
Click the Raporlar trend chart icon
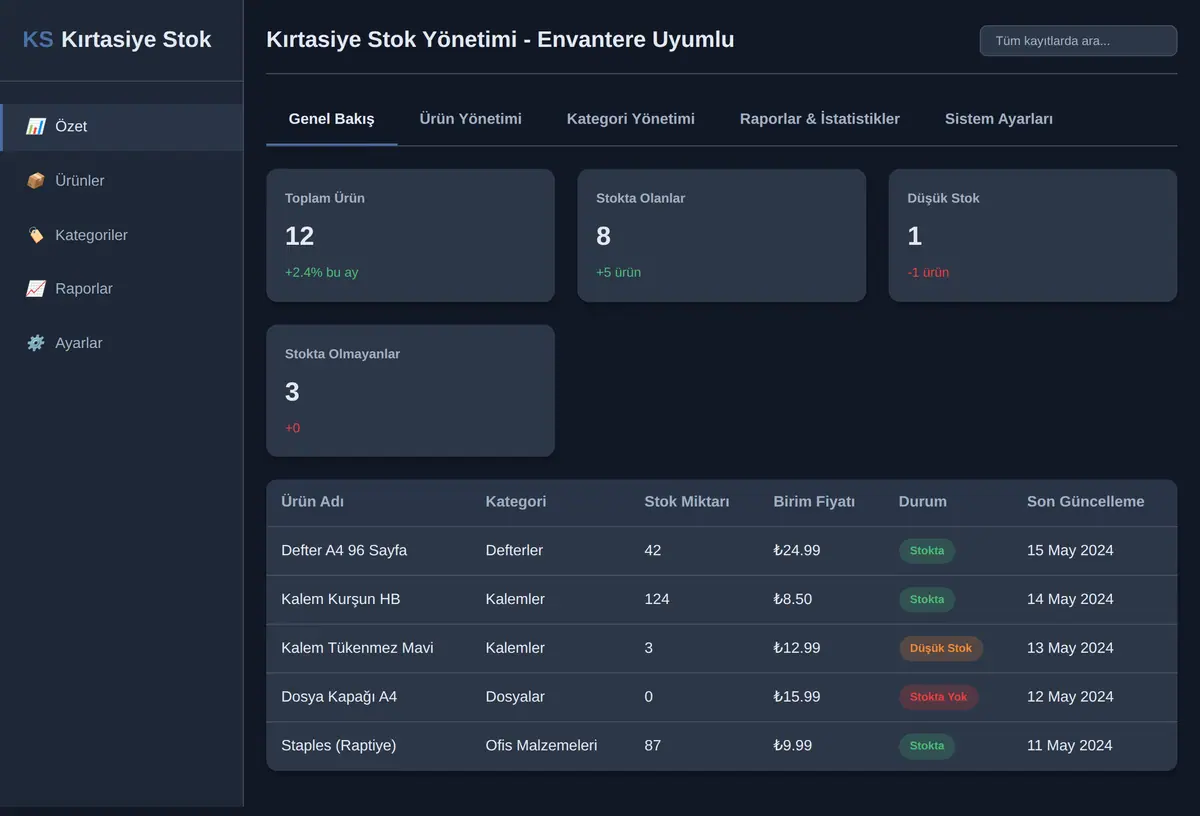pos(36,289)
